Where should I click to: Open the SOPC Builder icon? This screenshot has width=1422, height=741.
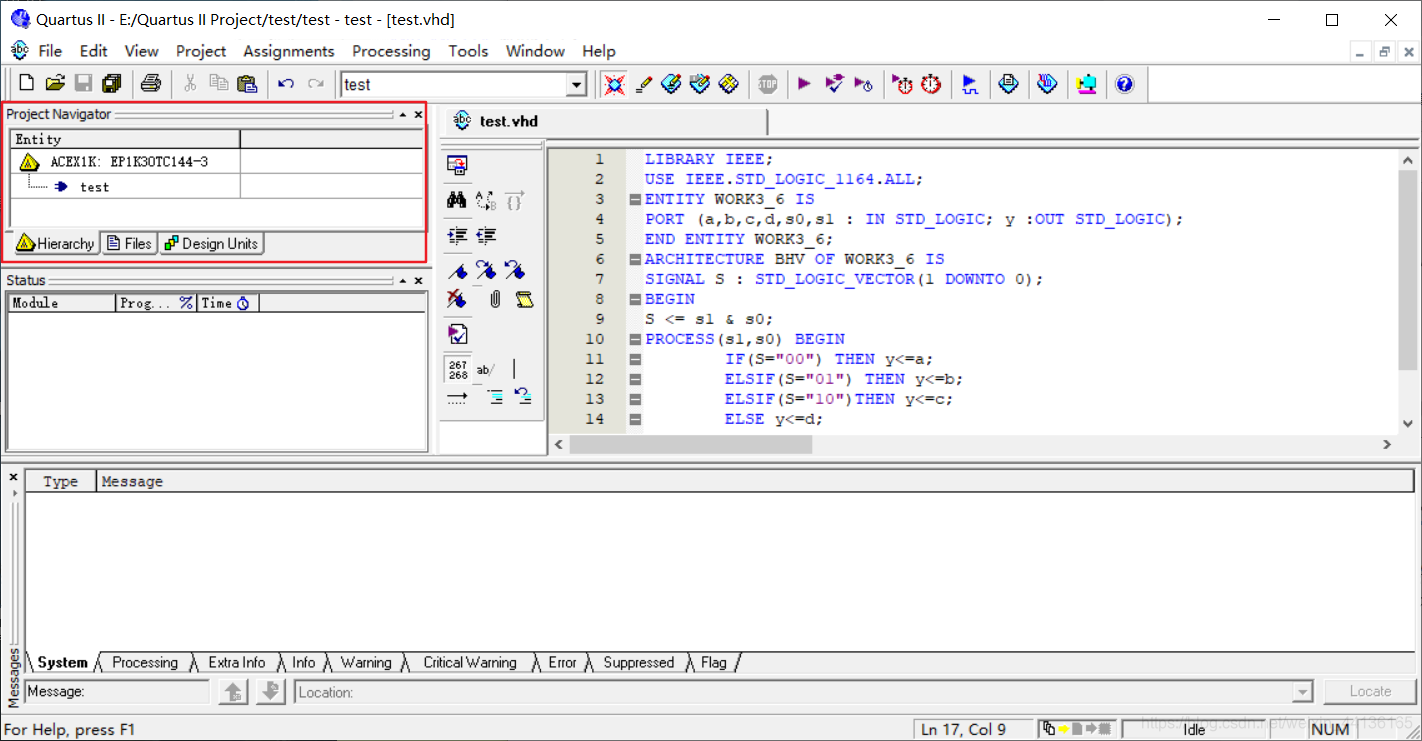tap(1086, 84)
